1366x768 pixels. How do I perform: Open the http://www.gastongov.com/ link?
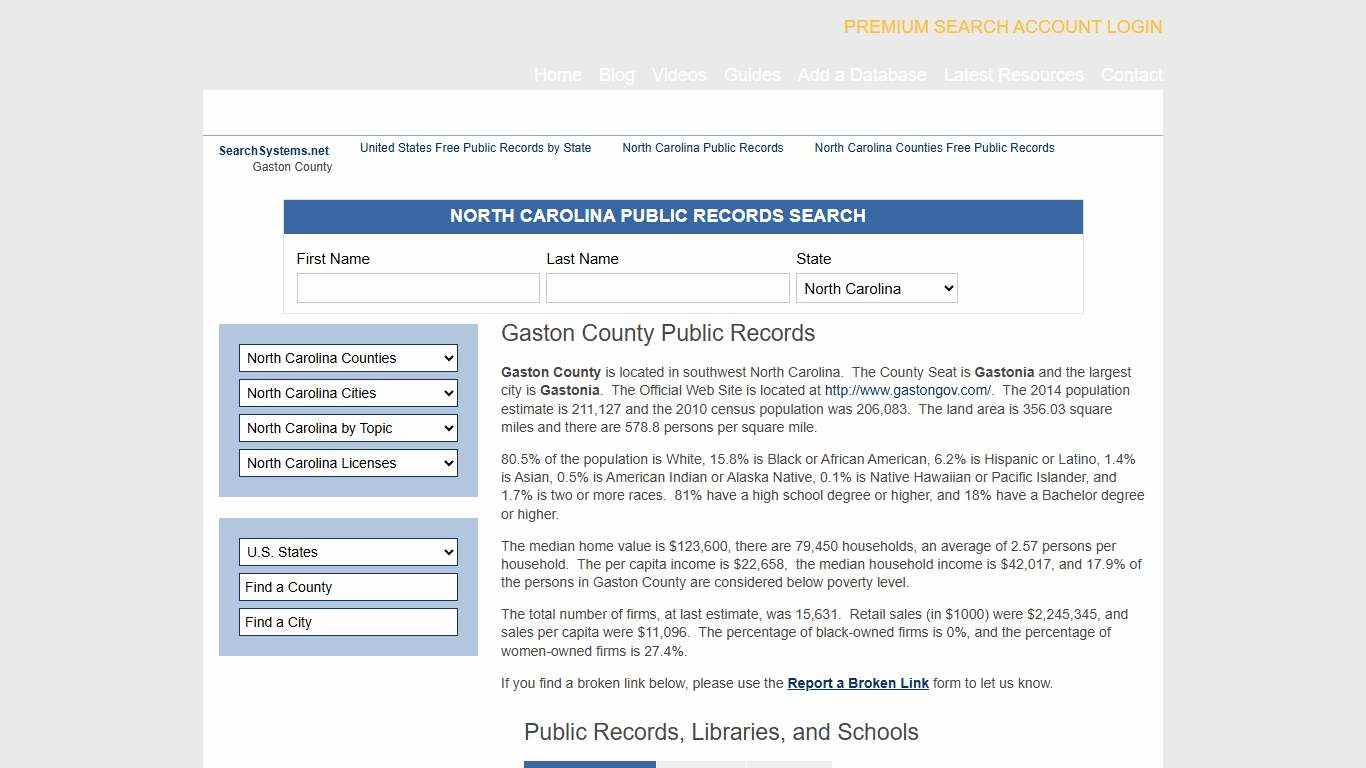tap(905, 390)
